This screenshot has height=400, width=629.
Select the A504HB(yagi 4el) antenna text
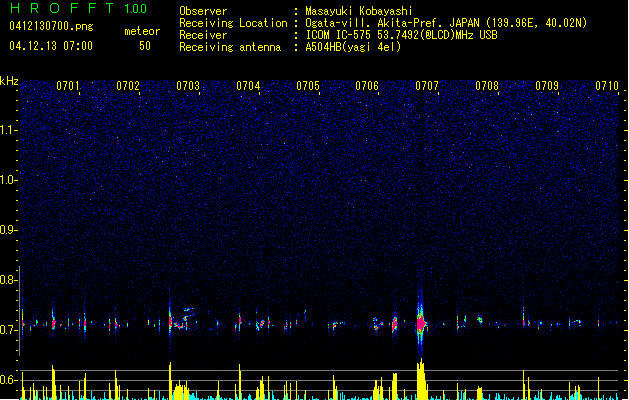[353, 47]
